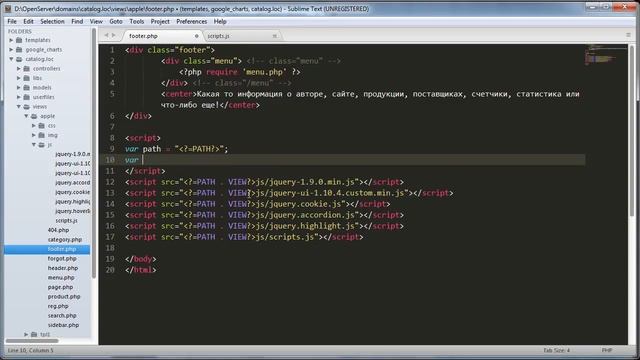Open the File menu
640x360 pixels.
pos(12,21)
